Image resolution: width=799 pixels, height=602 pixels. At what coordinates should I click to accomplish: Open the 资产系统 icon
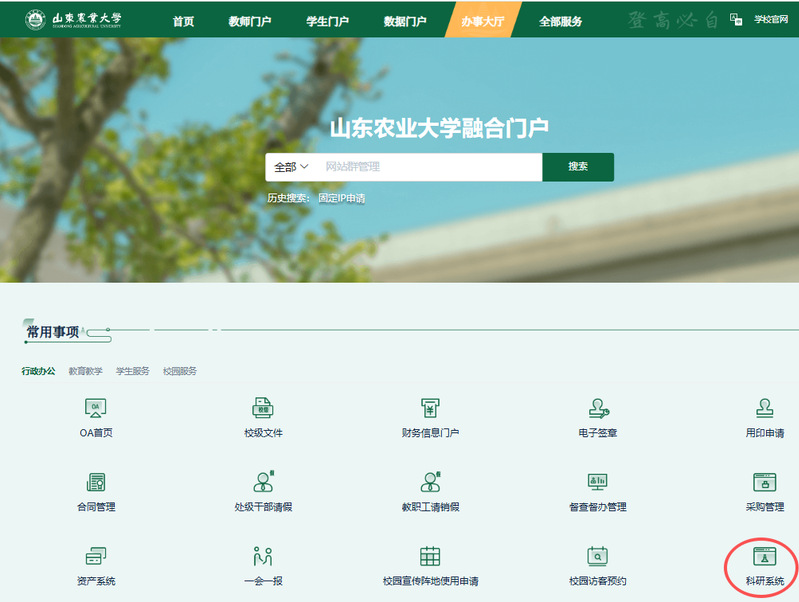pyautogui.click(x=95, y=556)
